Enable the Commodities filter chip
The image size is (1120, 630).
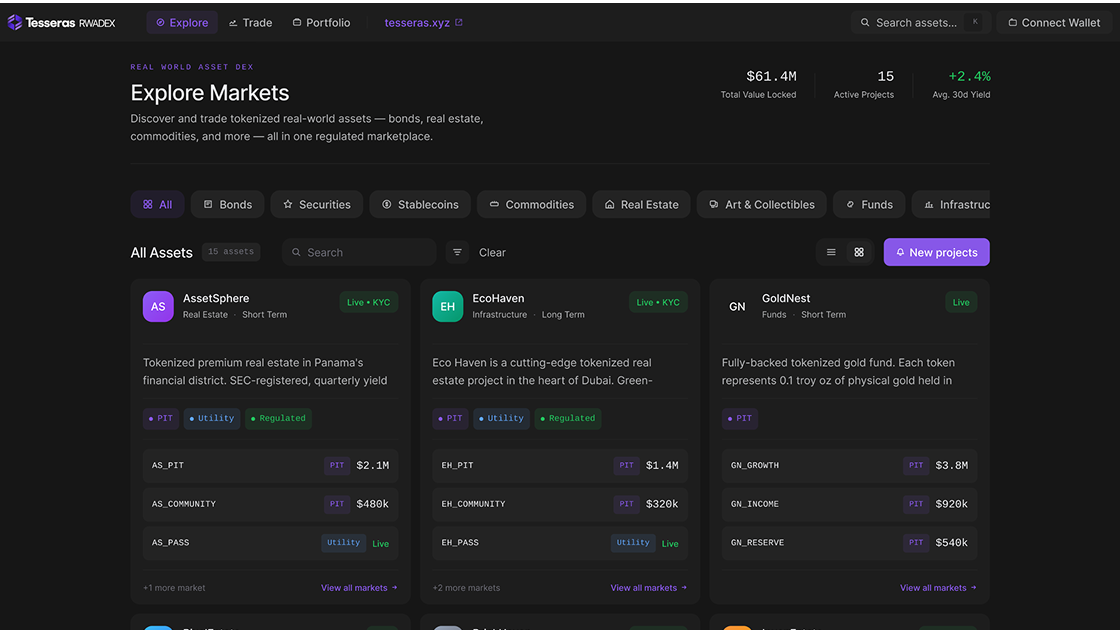coord(531,204)
